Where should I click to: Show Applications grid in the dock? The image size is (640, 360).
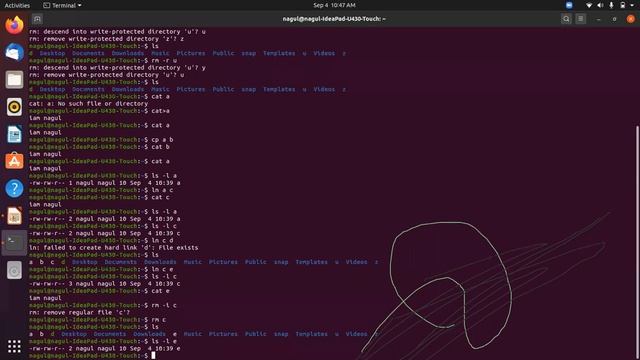coord(14,346)
